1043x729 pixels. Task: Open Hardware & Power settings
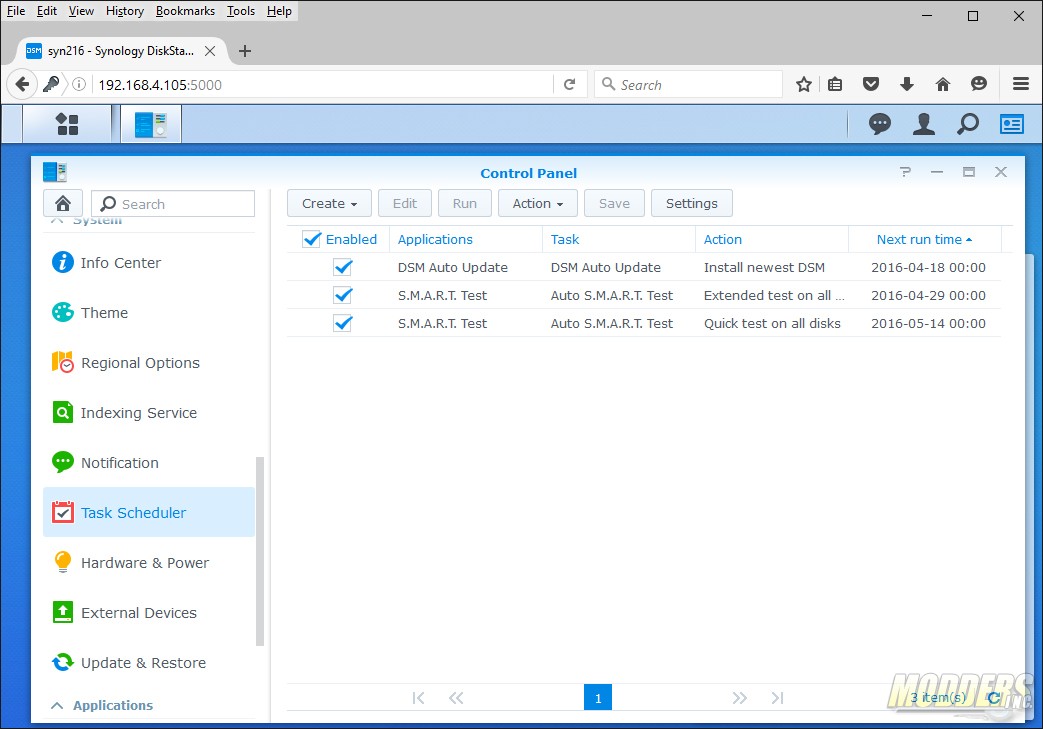(149, 563)
